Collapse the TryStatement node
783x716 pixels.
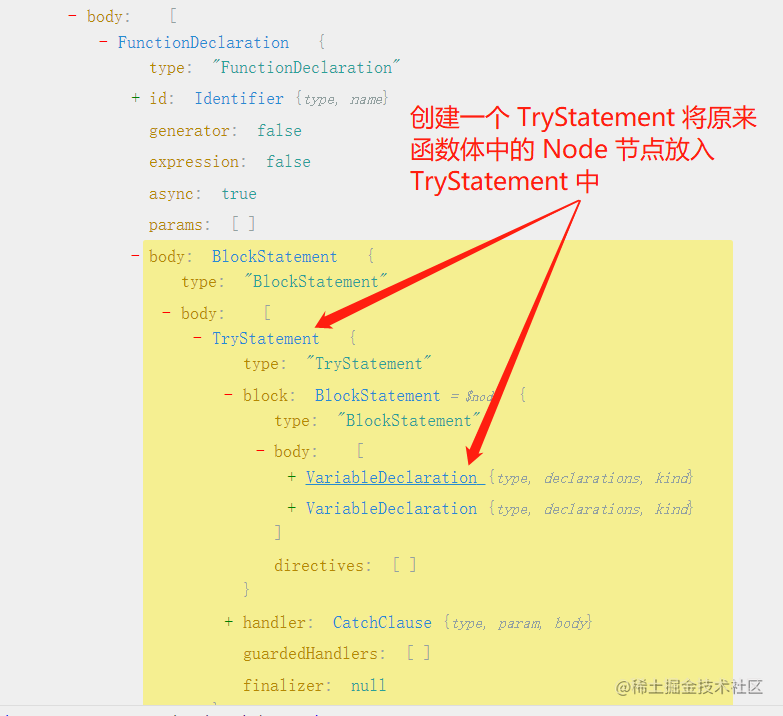(197, 338)
